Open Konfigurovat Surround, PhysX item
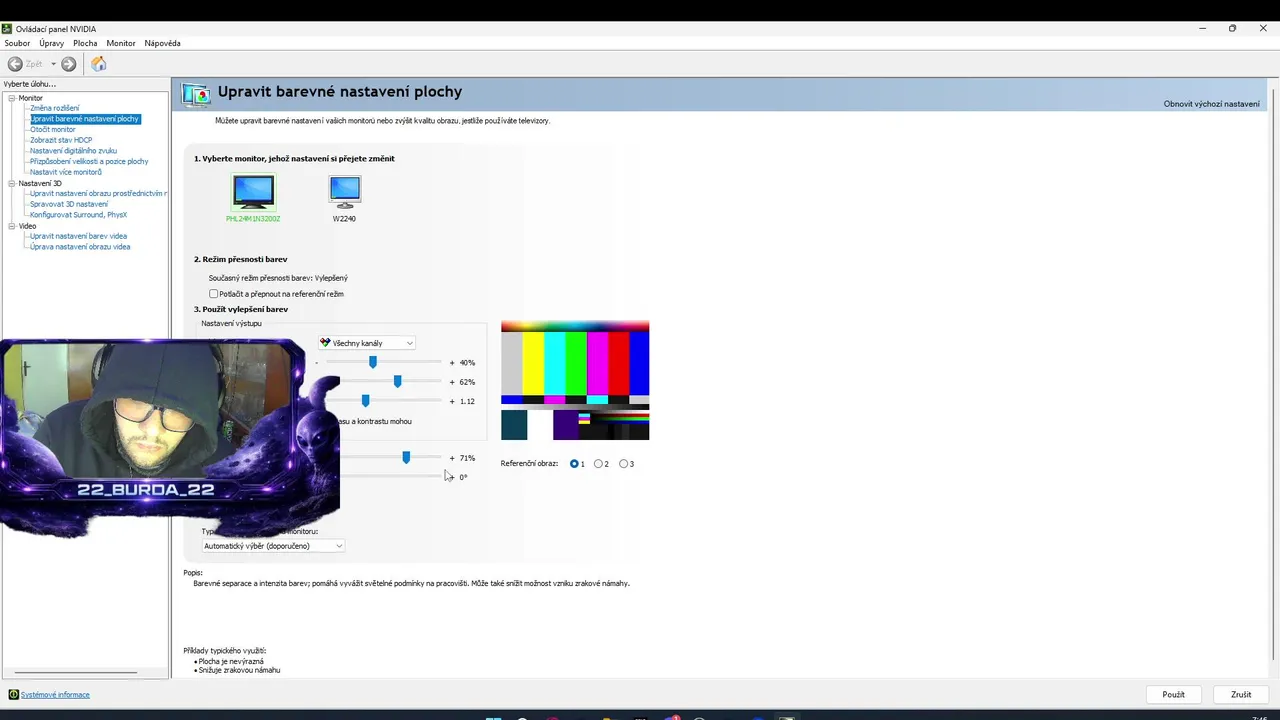Image resolution: width=1280 pixels, height=720 pixels. 79,215
